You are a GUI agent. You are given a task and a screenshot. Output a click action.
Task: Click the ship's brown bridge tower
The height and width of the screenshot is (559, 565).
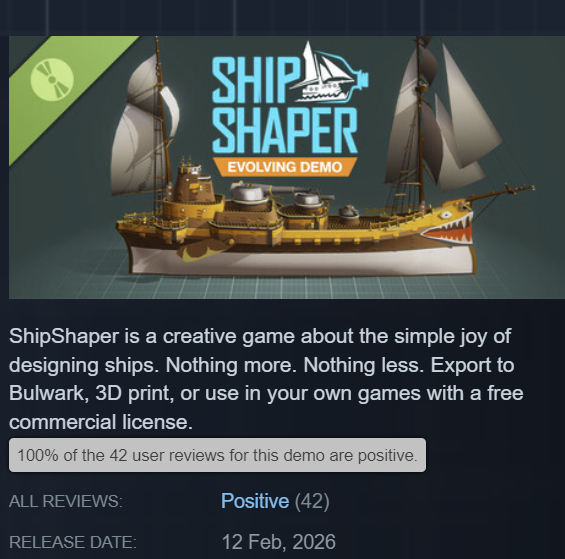pos(191,182)
